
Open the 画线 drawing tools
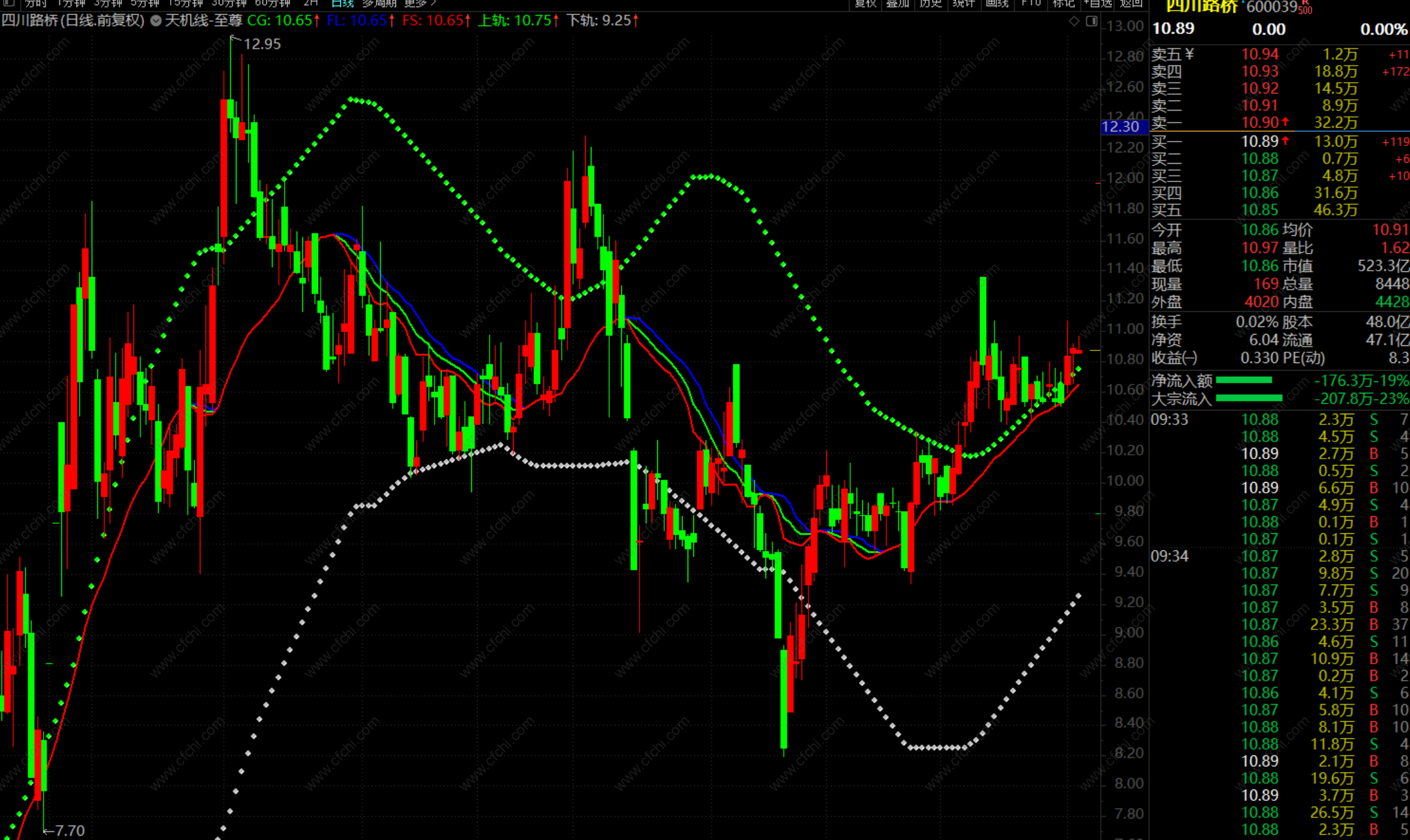(997, 3)
